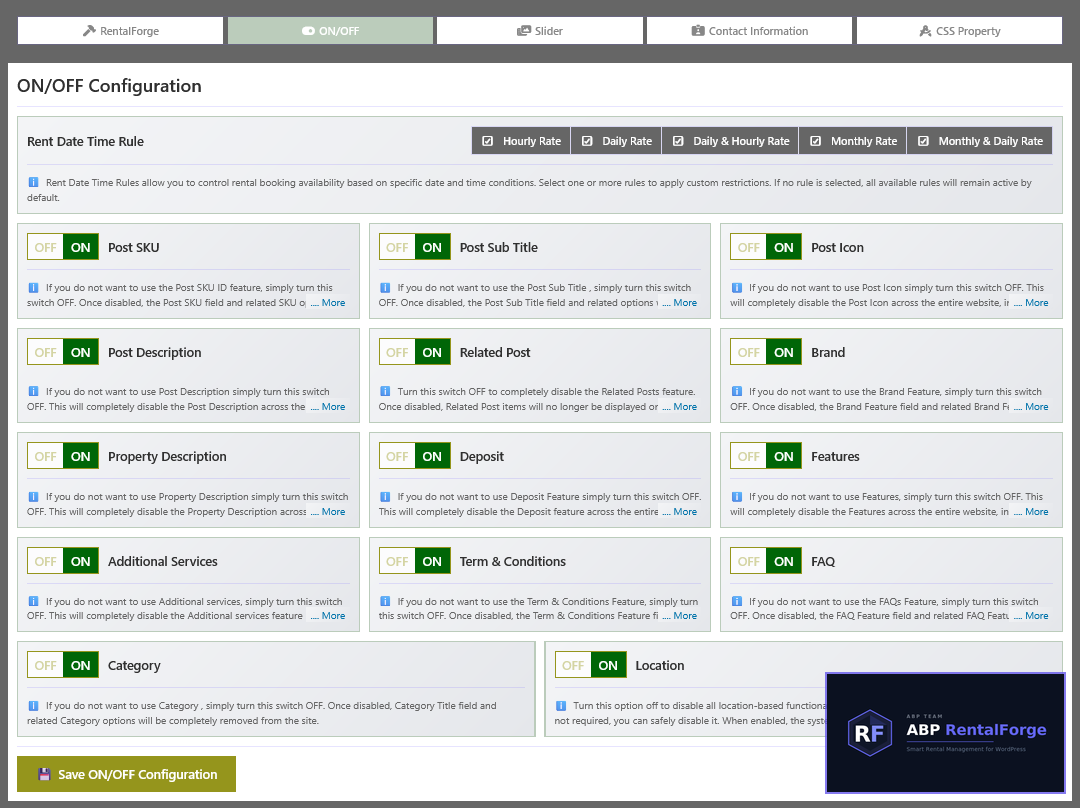1080x808 pixels.
Task: Switch to the CSS Property tab
Action: point(959,31)
